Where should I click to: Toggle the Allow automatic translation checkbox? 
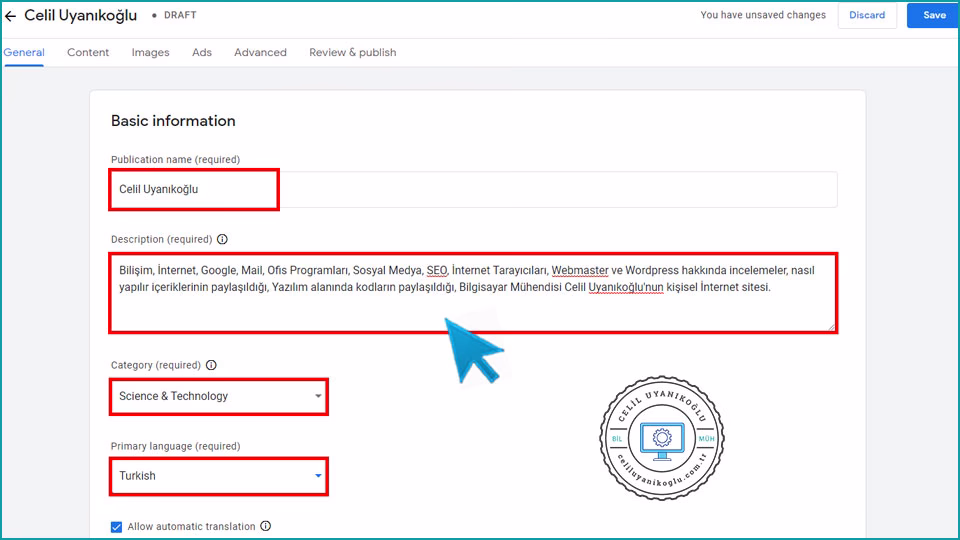117,527
